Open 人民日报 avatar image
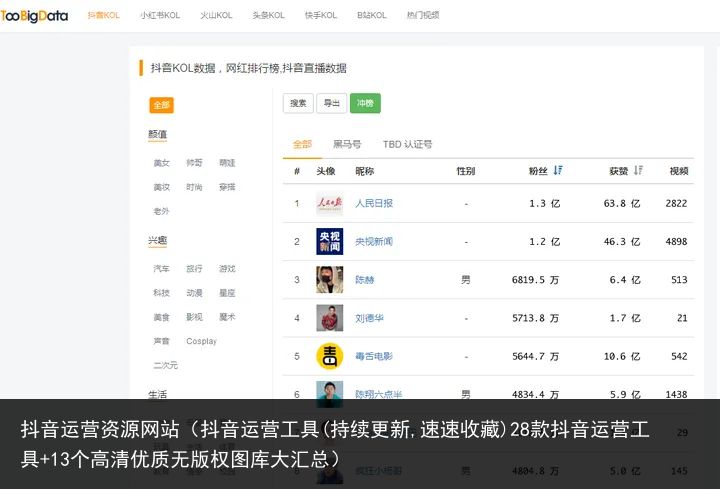This screenshot has width=720, height=489. 330,203
